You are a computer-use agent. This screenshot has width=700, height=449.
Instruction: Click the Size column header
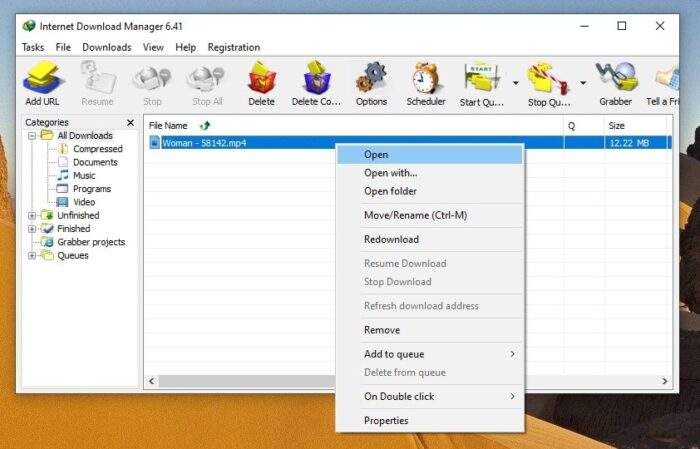click(636, 126)
